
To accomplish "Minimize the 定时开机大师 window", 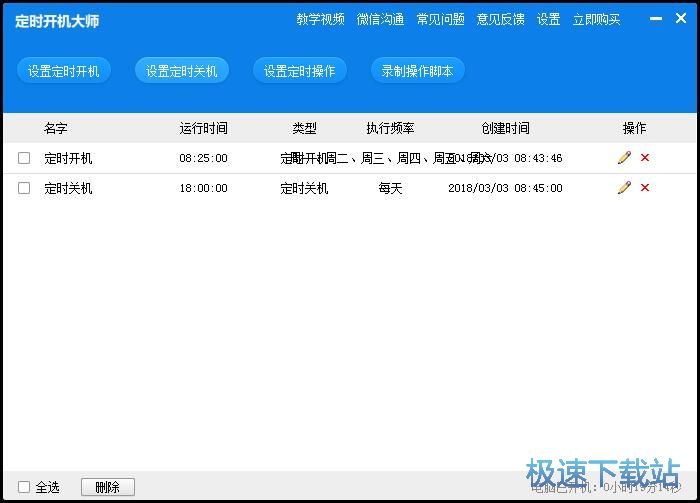I will click(x=656, y=19).
